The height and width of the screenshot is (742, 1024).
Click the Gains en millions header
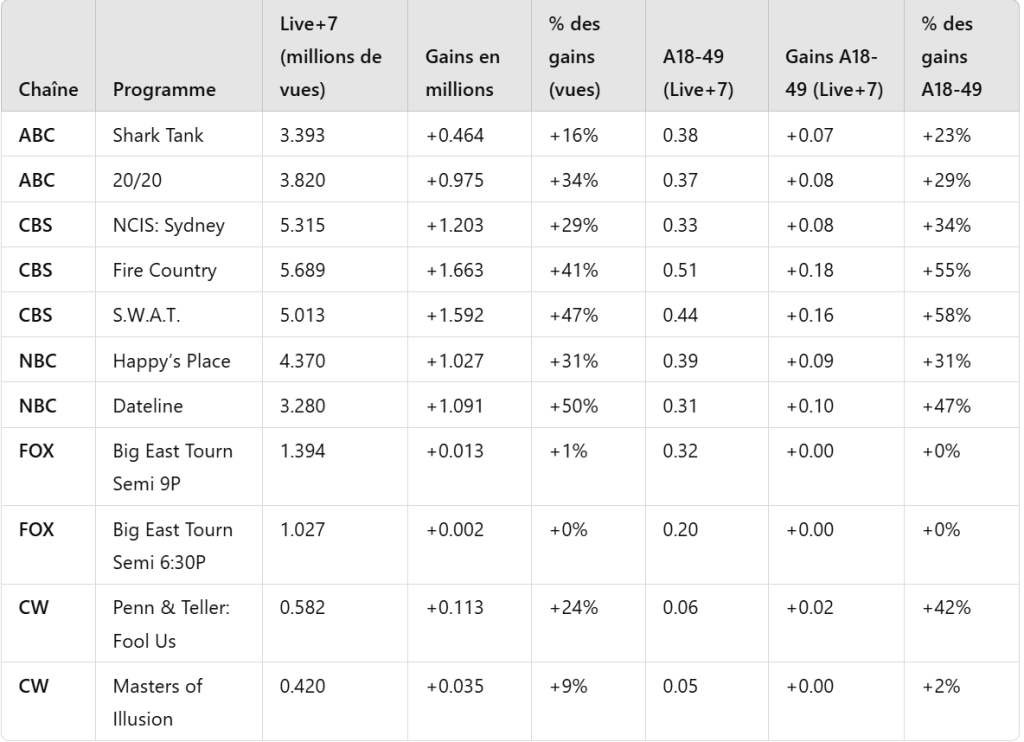(x=462, y=73)
